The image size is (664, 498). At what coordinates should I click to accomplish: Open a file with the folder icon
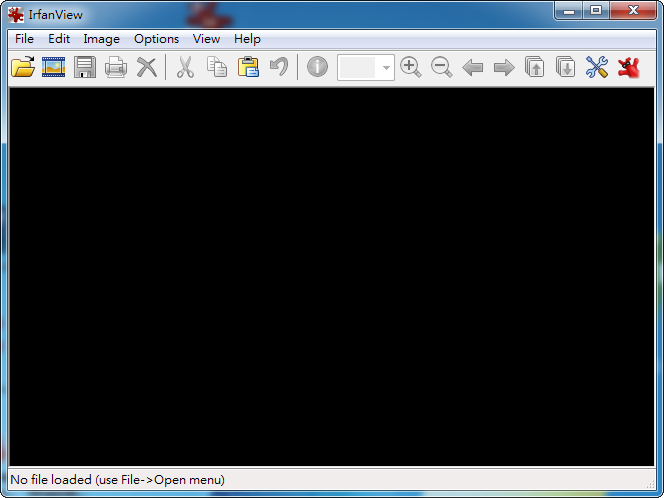click(23, 67)
